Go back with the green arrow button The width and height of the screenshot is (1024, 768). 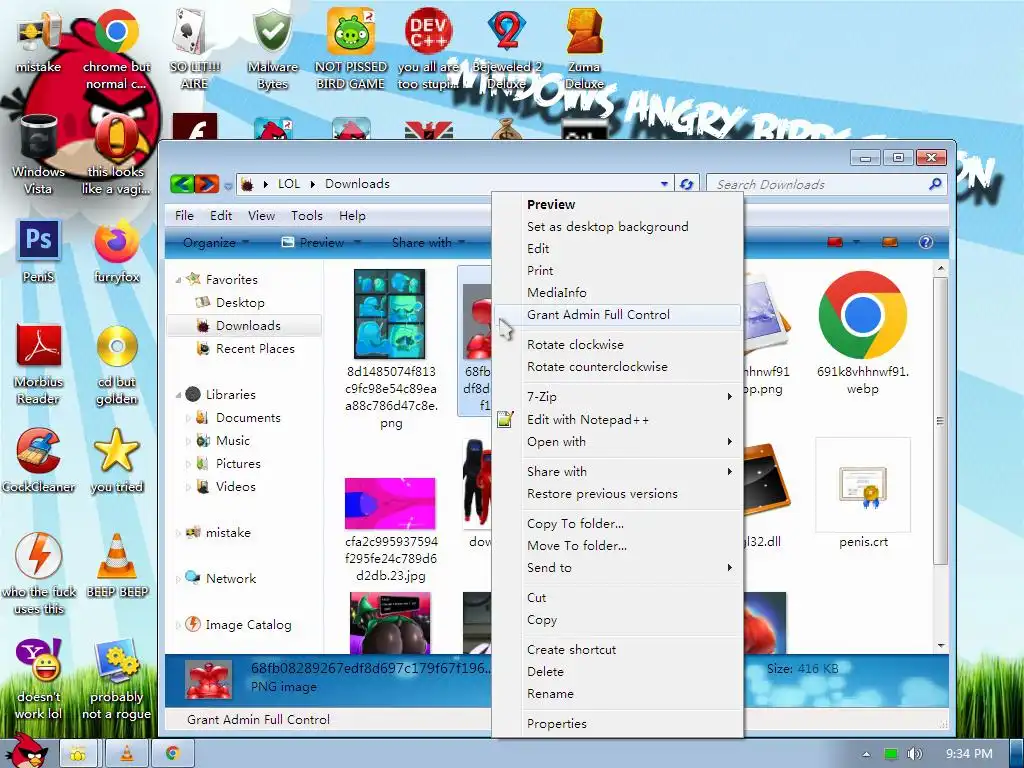click(182, 184)
